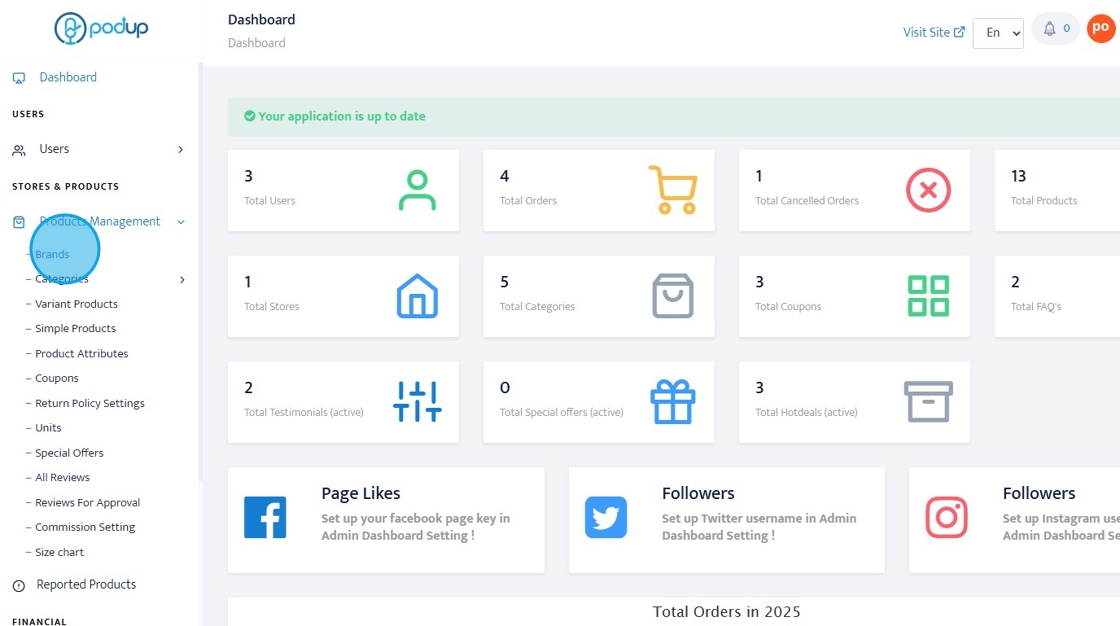Click the Total Hotdeals archive box icon
This screenshot has height=626, width=1120.
(x=928, y=401)
